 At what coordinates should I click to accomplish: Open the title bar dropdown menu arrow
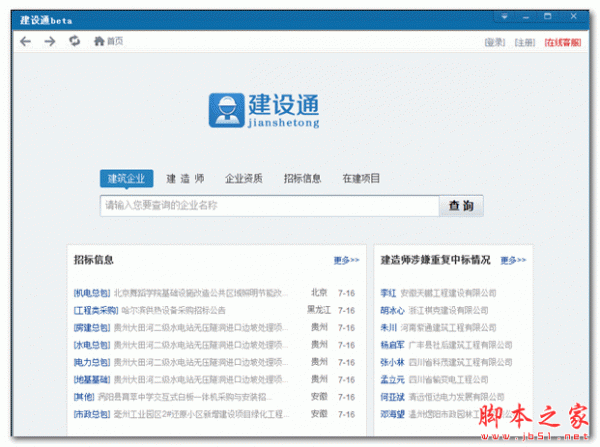click(x=505, y=16)
